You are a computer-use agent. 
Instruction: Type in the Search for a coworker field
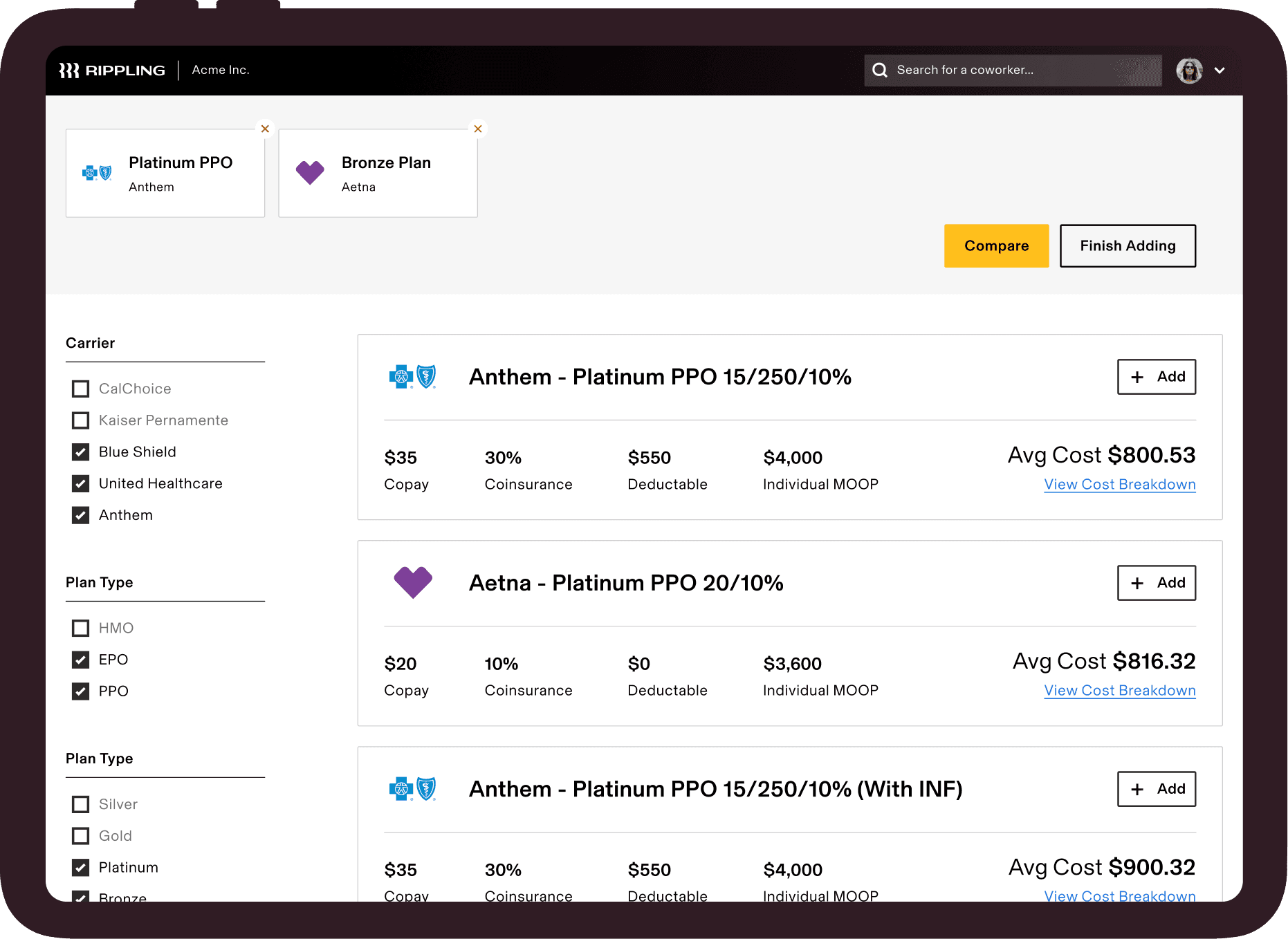pos(1024,71)
